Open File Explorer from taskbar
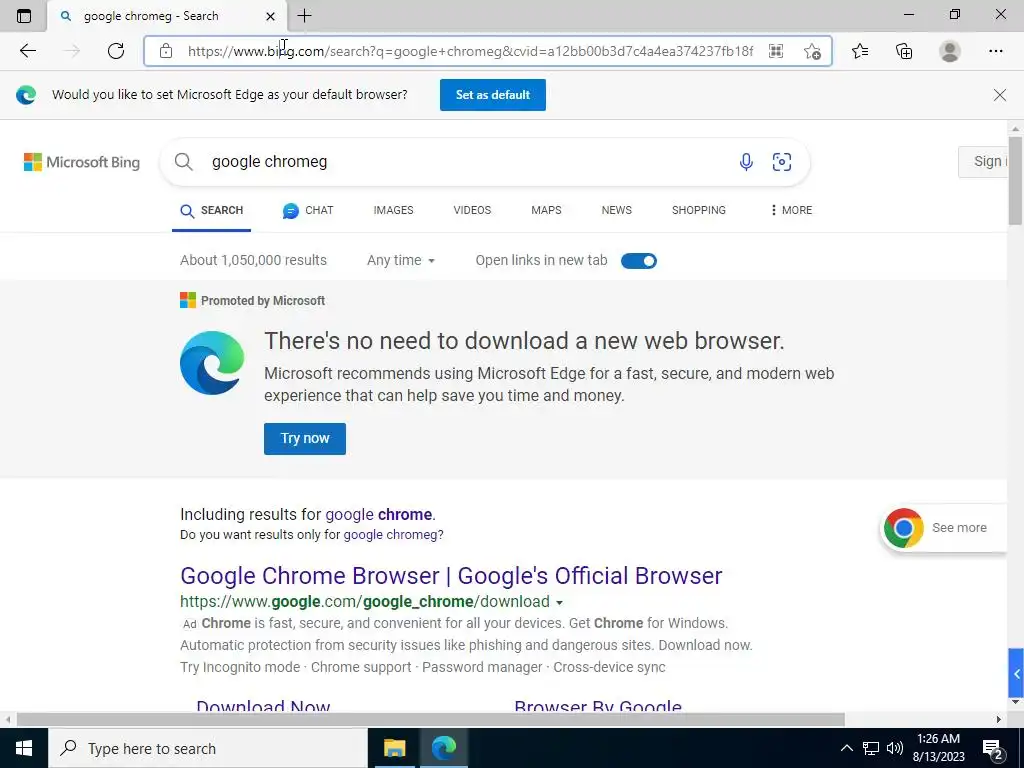This screenshot has width=1024, height=768. (x=394, y=748)
